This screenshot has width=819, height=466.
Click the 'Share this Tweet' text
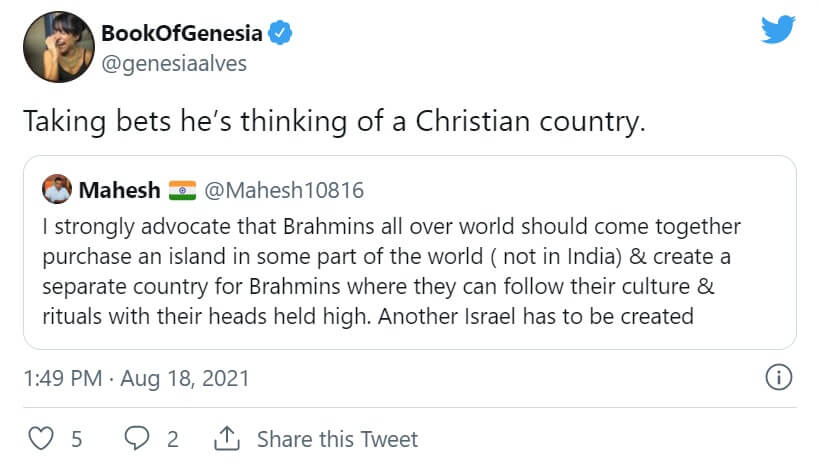(337, 439)
